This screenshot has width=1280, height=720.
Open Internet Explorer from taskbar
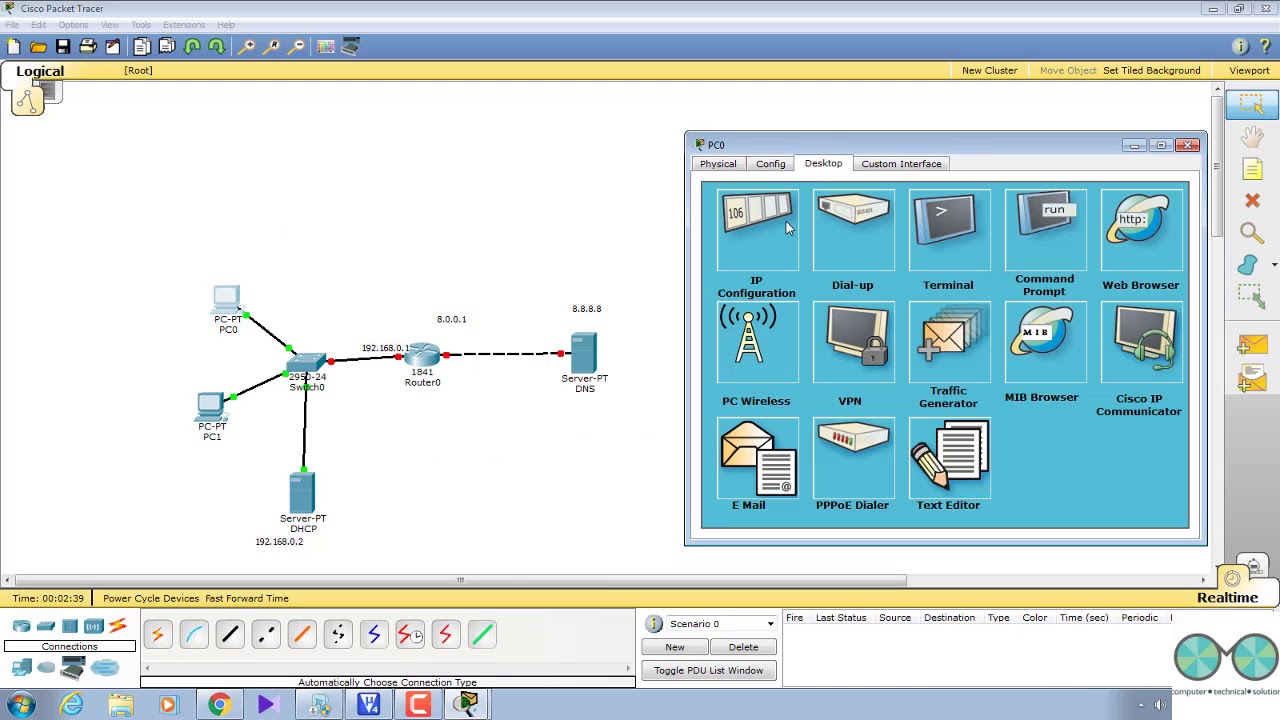pyautogui.click(x=71, y=705)
